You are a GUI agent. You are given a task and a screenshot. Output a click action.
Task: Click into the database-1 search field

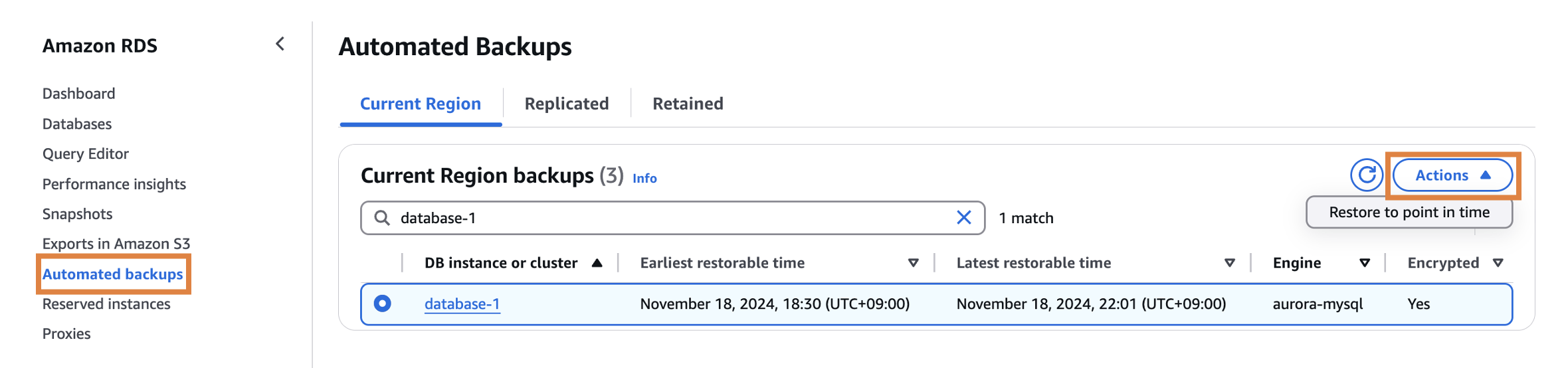[x=664, y=218]
